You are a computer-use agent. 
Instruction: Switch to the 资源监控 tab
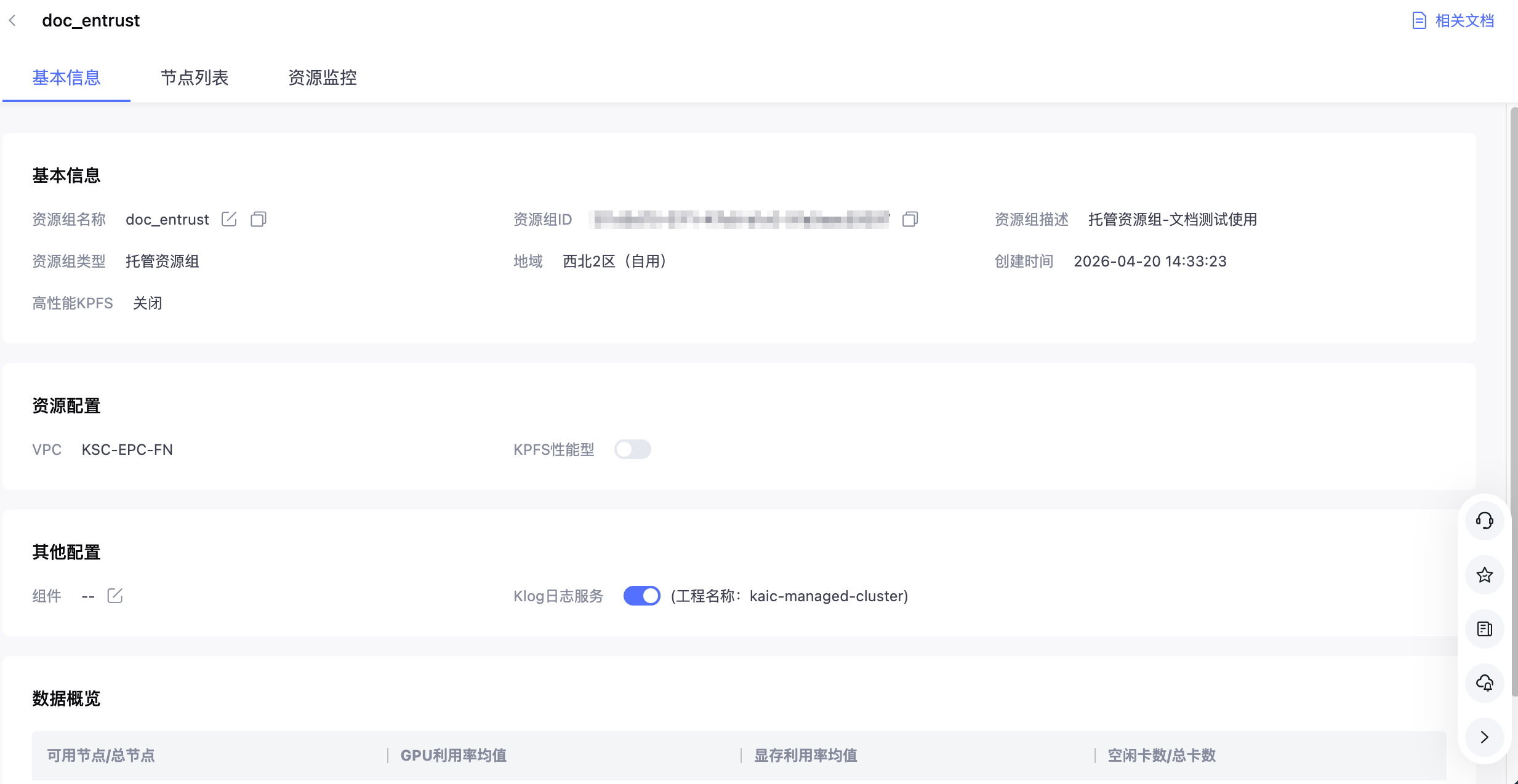[x=323, y=78]
